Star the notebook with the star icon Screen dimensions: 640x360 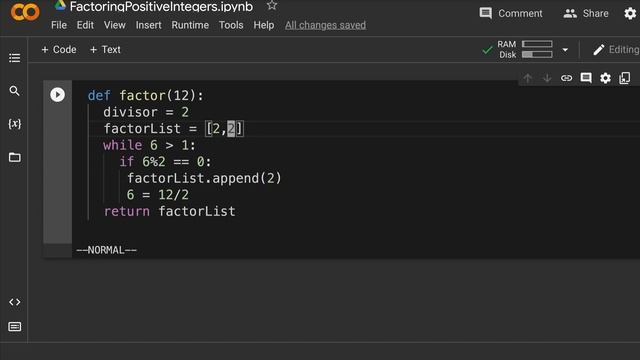(272, 5)
